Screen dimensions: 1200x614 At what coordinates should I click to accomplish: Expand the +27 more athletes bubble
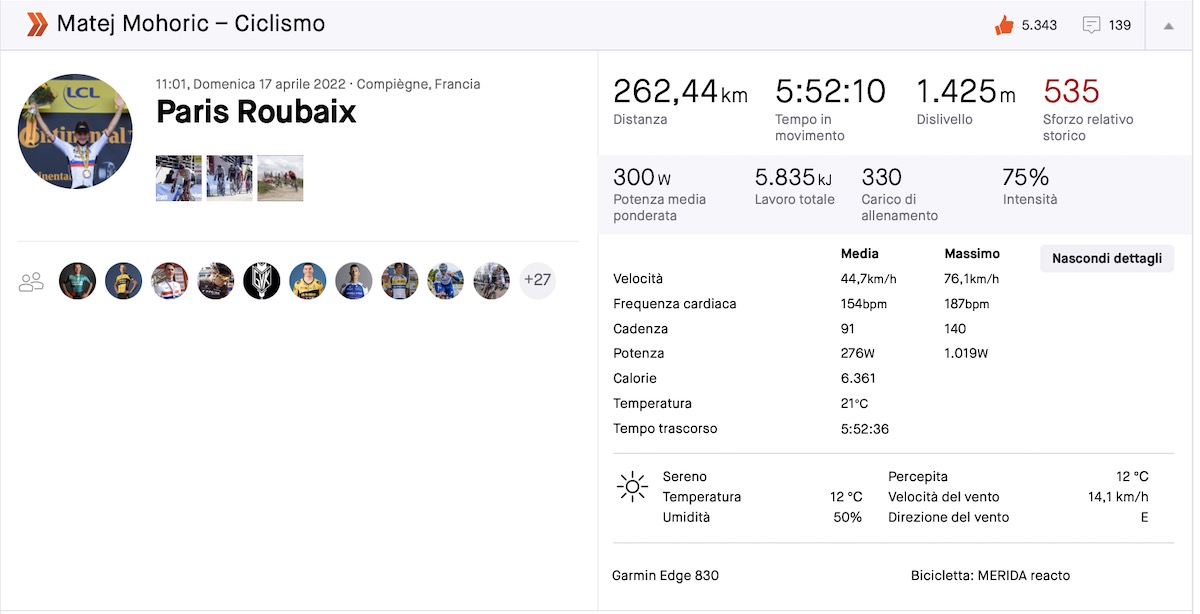(x=537, y=281)
